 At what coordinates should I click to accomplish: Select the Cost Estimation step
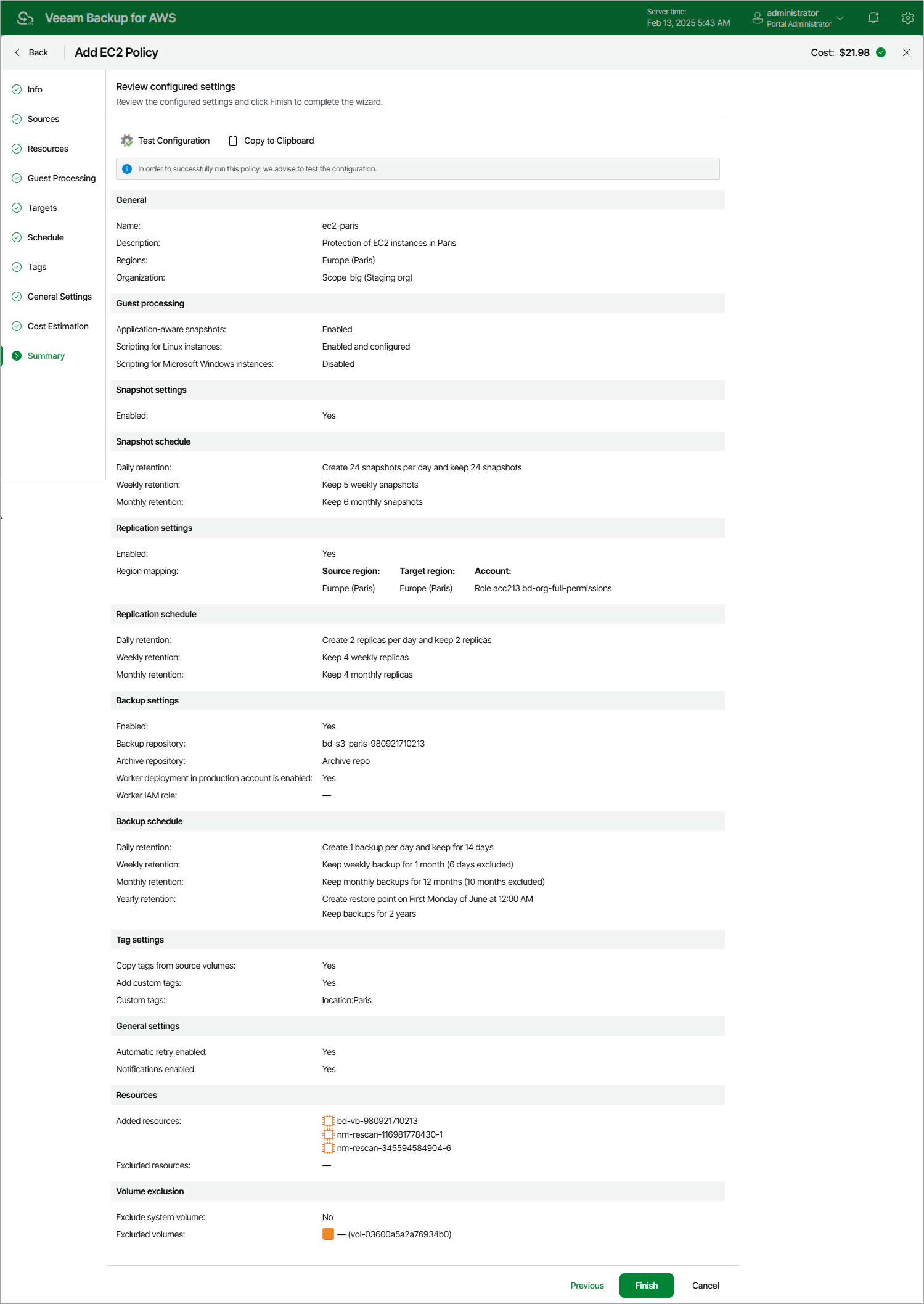click(58, 326)
